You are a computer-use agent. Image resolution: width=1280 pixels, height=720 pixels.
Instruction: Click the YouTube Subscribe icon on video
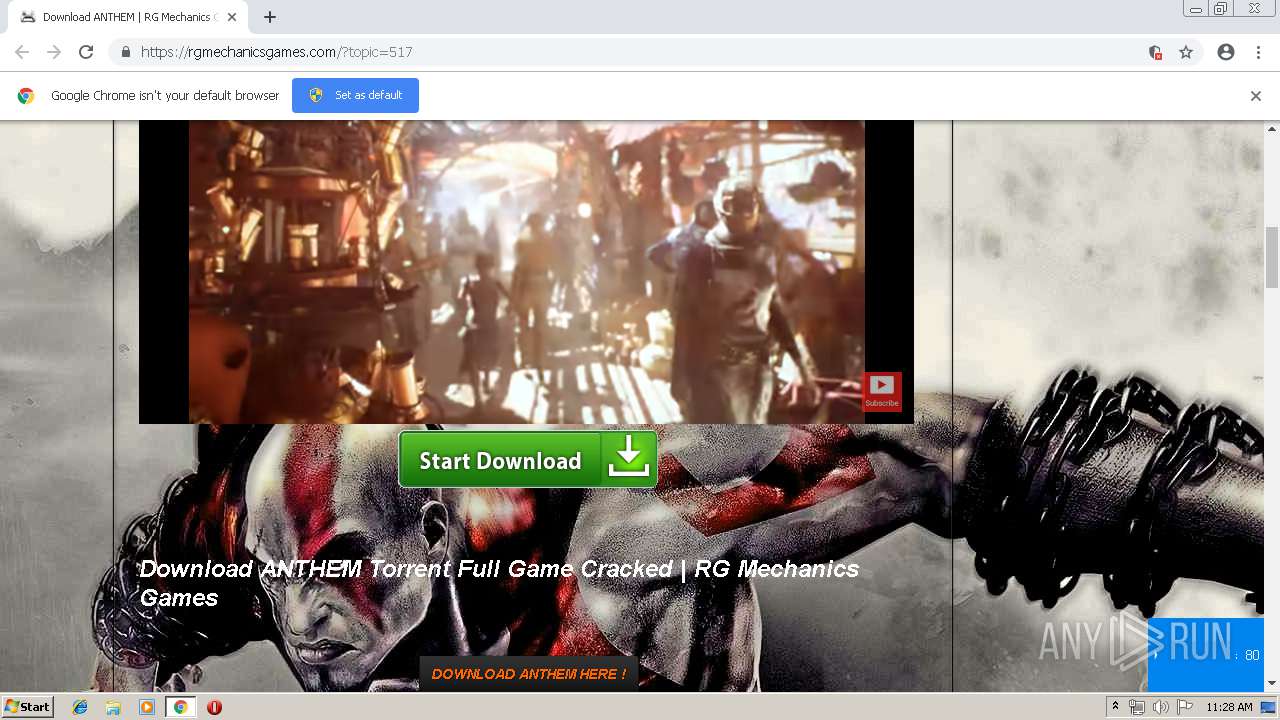pos(881,391)
